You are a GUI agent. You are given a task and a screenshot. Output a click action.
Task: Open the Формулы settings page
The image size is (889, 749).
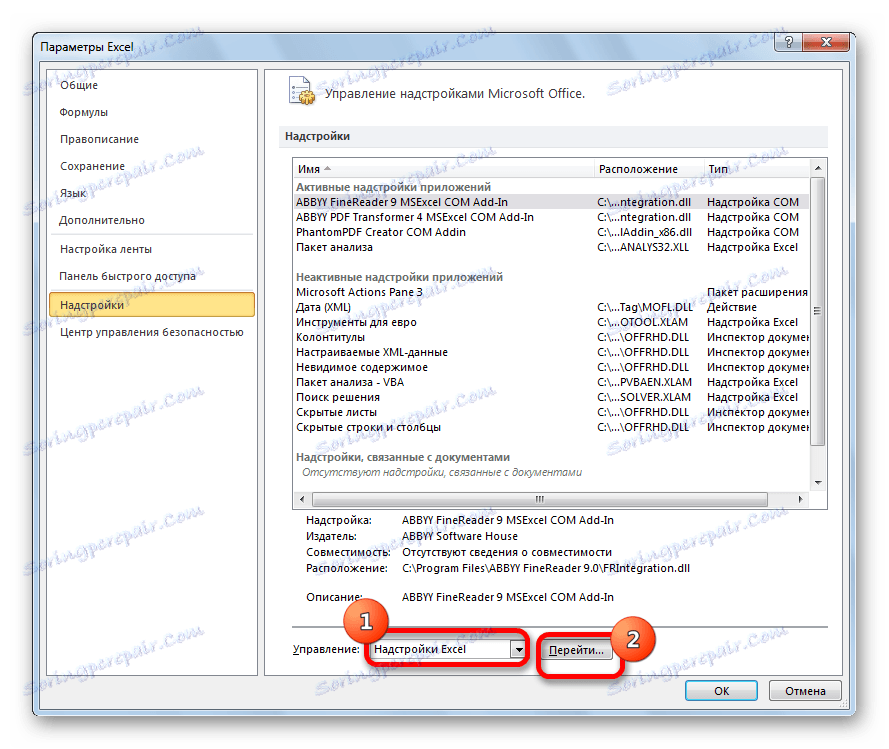click(80, 112)
